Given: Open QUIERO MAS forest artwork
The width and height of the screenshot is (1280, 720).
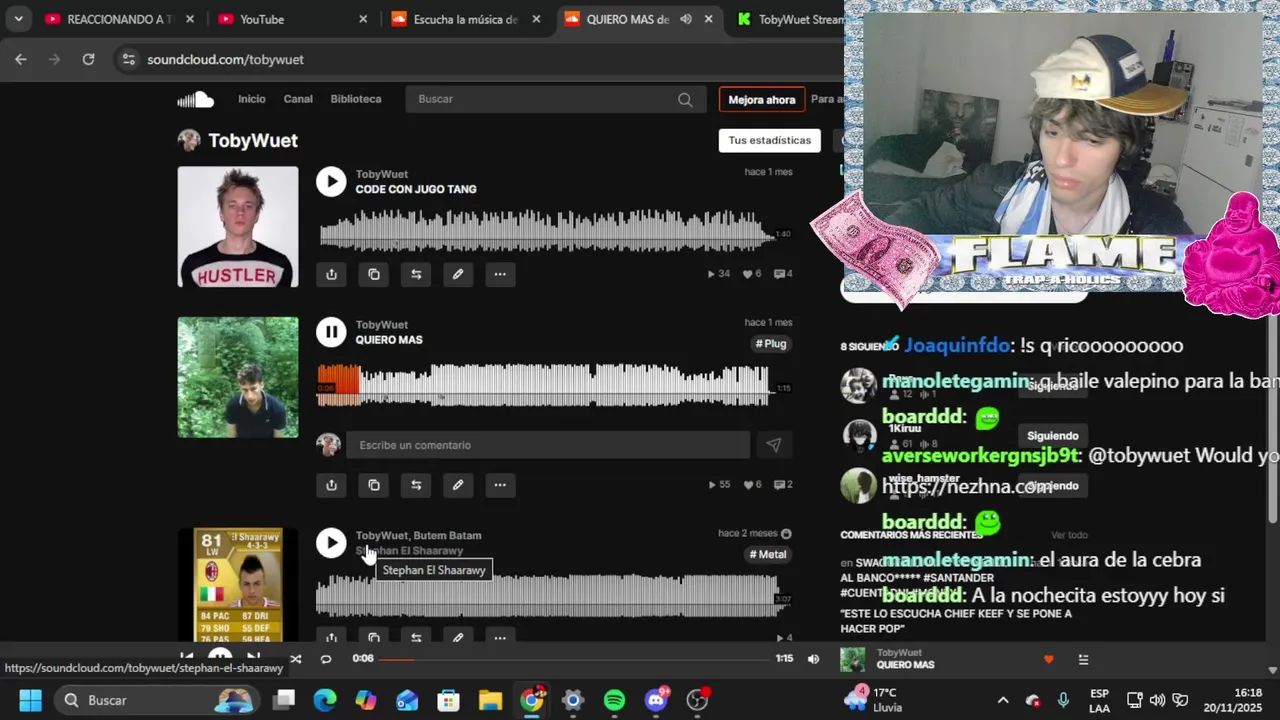Looking at the screenshot, I should click(x=238, y=378).
